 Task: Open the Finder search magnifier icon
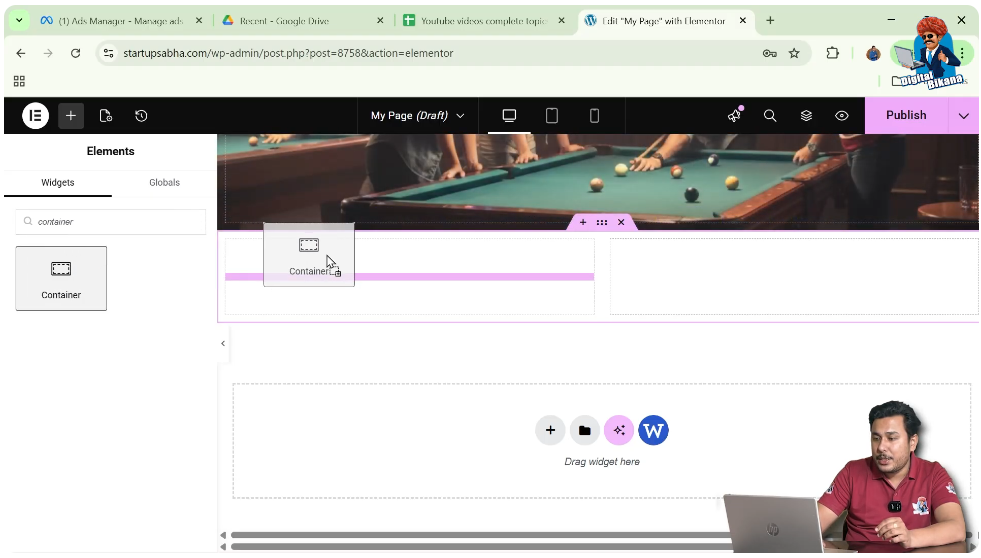(770, 116)
